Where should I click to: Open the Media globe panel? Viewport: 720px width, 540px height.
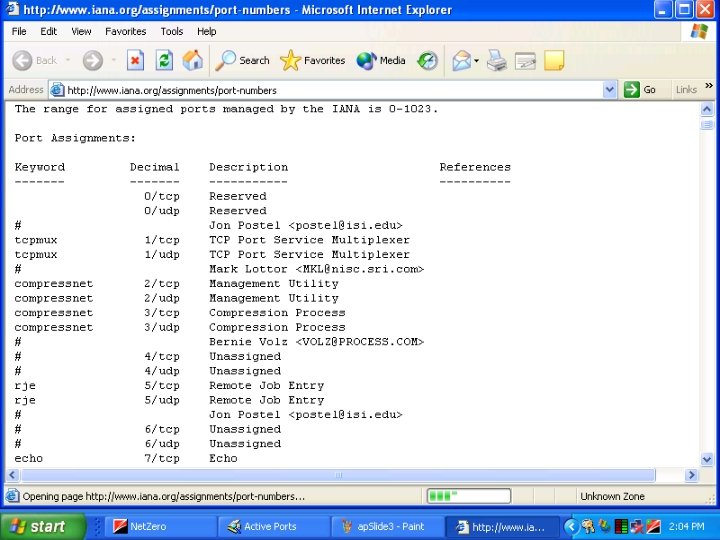pos(381,61)
